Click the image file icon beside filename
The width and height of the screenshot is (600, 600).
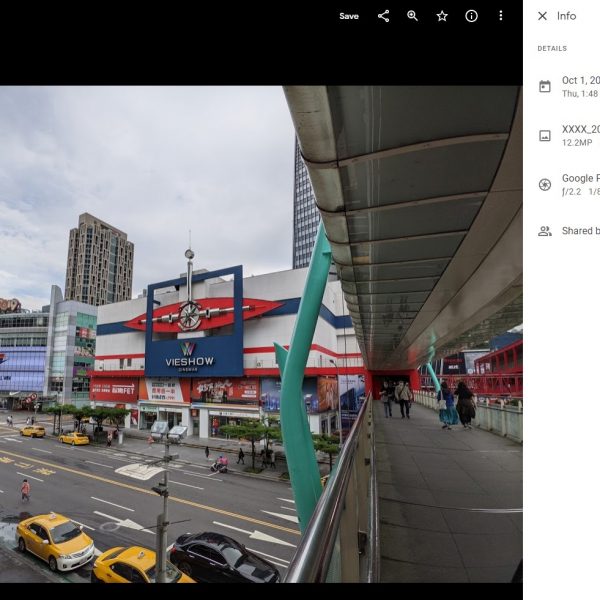545,136
